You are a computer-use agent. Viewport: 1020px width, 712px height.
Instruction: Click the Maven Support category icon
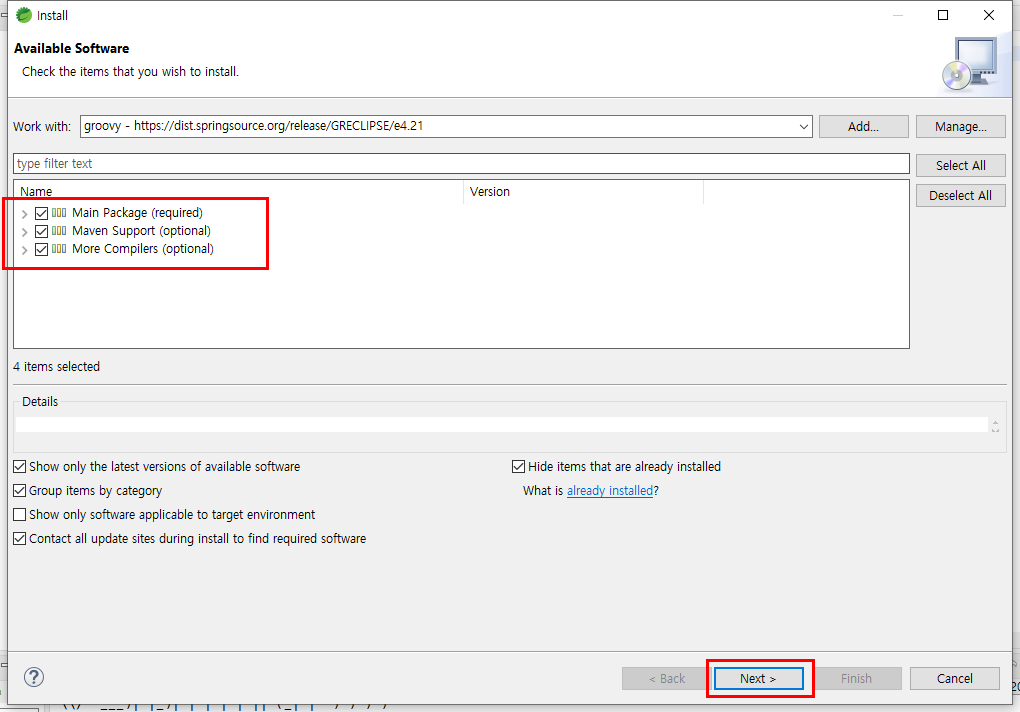[x=59, y=231]
